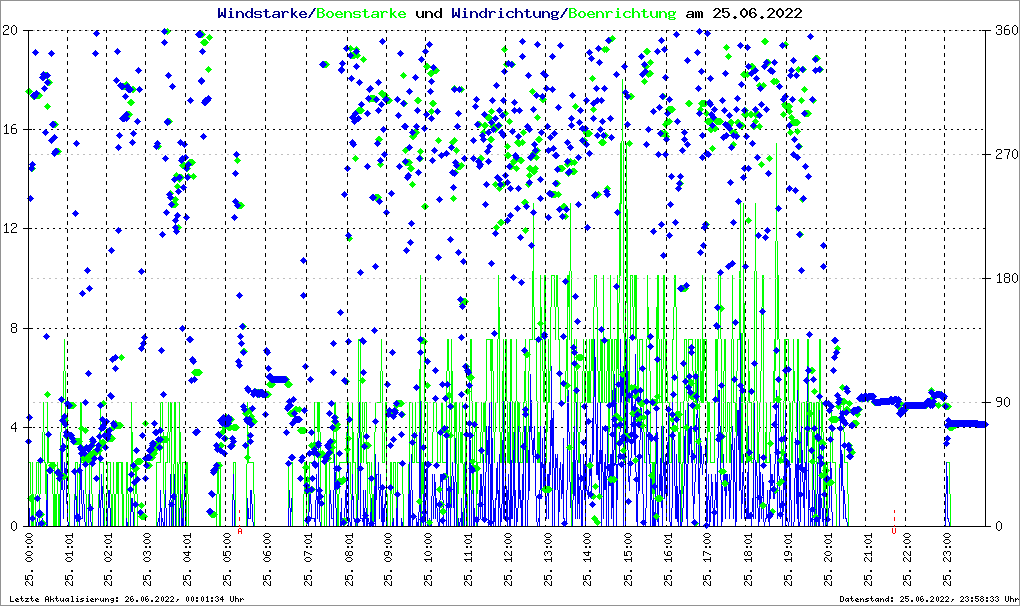Click the green 'Boenstarke' title word
The height and width of the screenshot is (606, 1020).
[361, 13]
